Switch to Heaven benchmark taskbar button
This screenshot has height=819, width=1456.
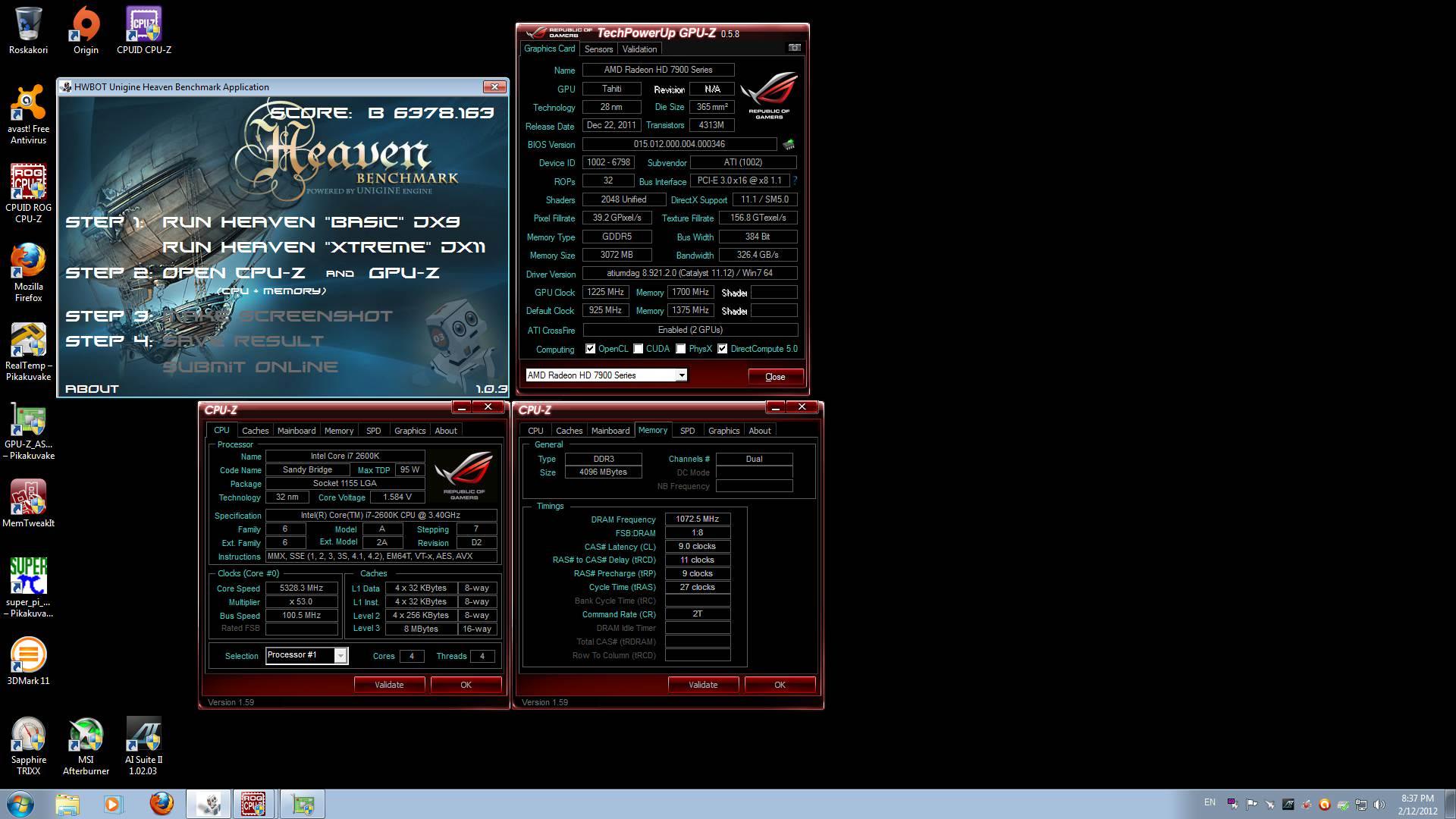click(209, 804)
